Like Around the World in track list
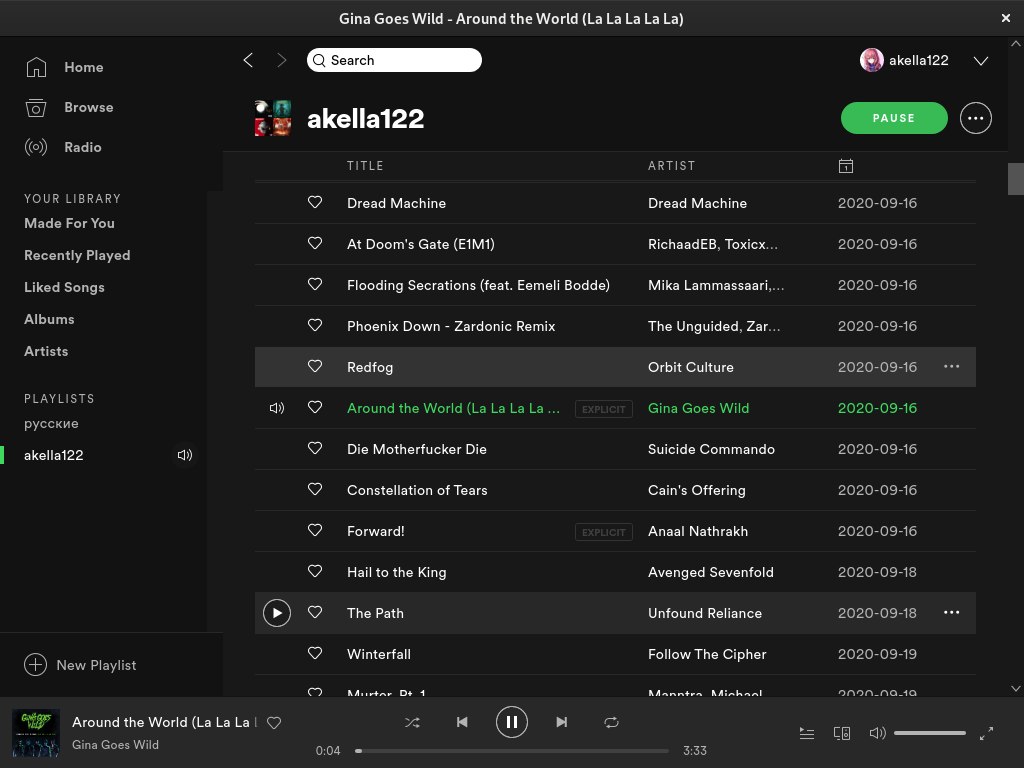The image size is (1024, 768). [x=315, y=408]
